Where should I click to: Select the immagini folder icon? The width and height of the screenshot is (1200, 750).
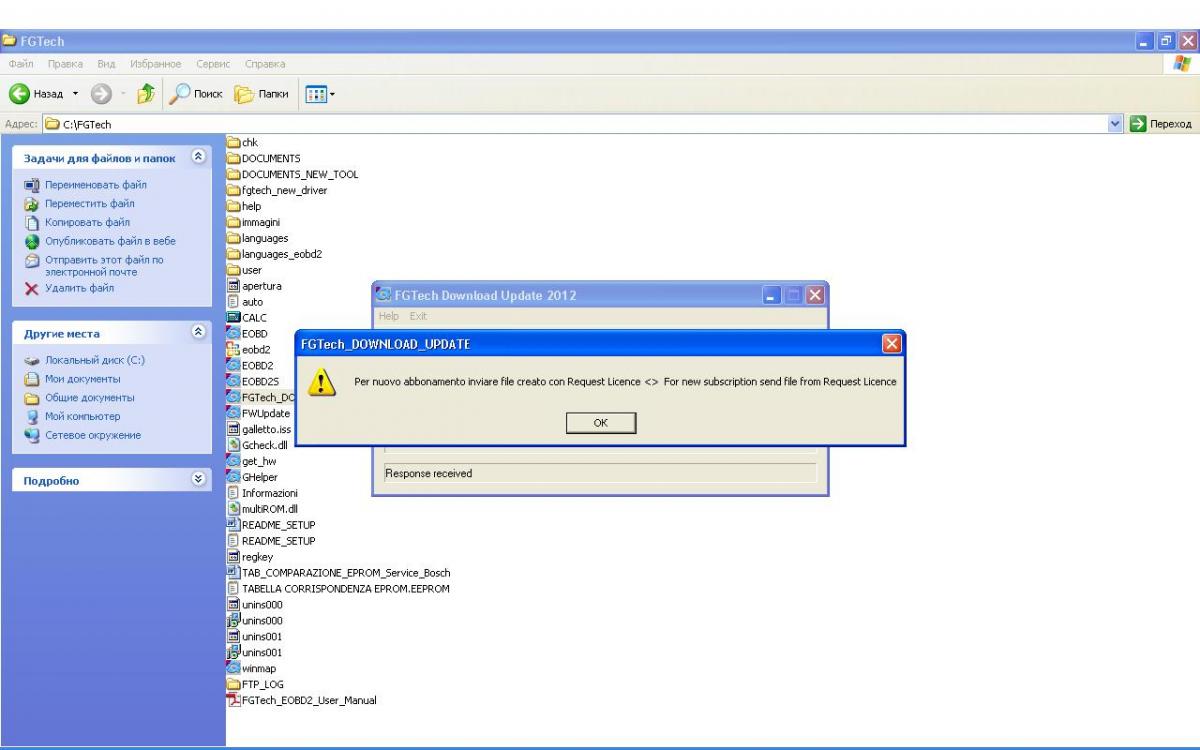(235, 222)
